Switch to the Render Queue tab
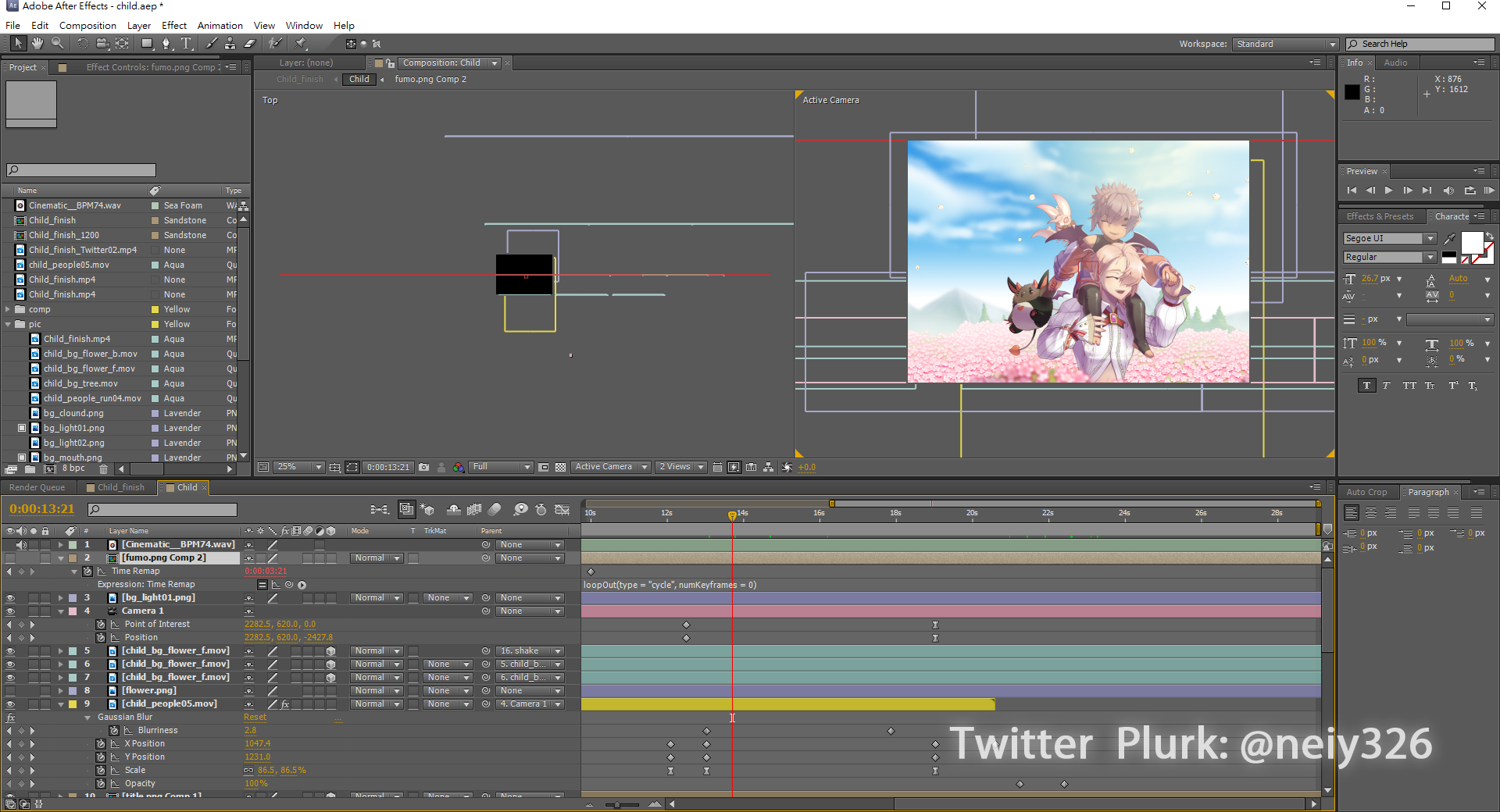This screenshot has height=812, width=1500. (37, 487)
